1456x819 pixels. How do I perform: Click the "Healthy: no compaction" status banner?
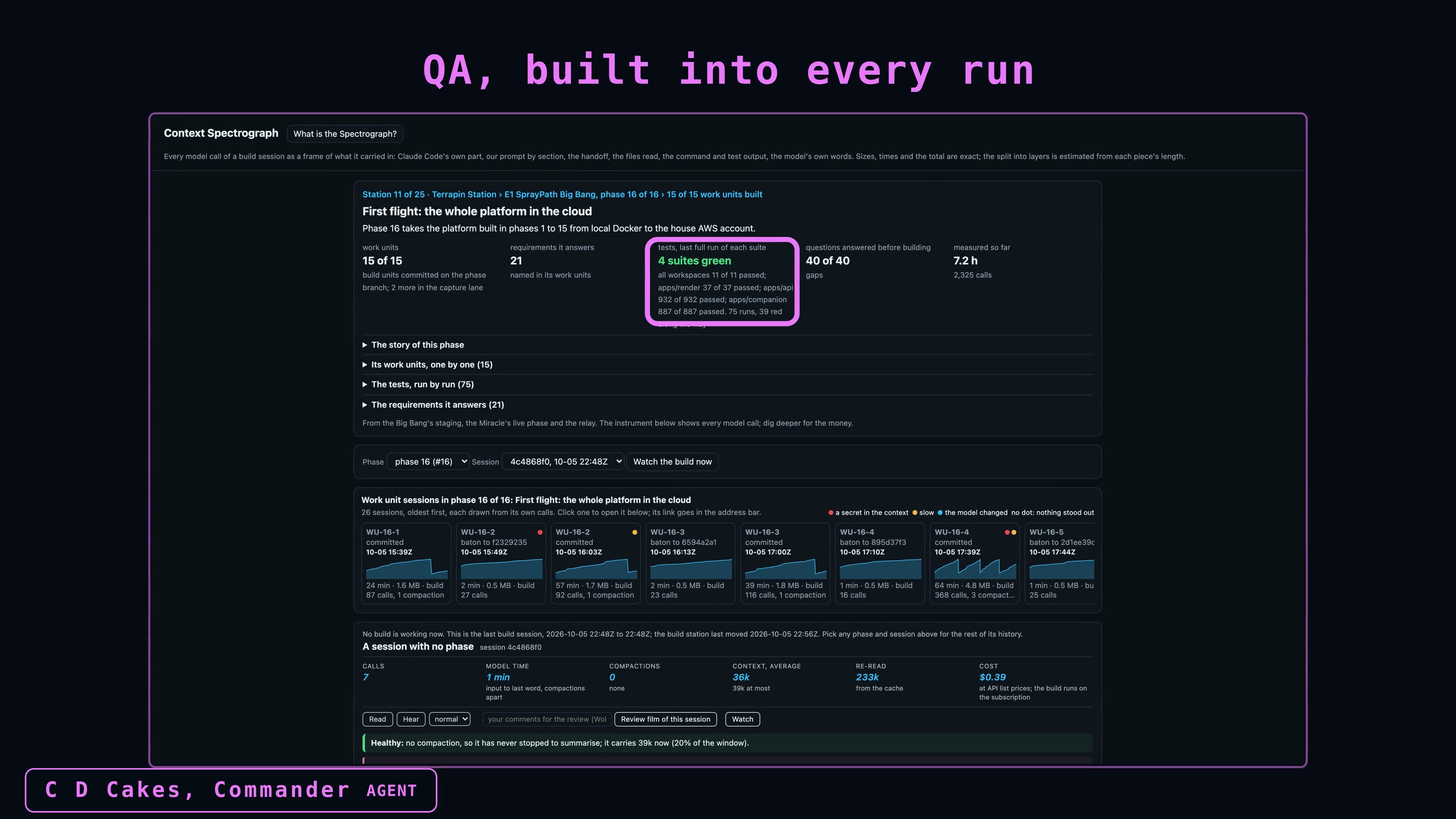point(728,743)
